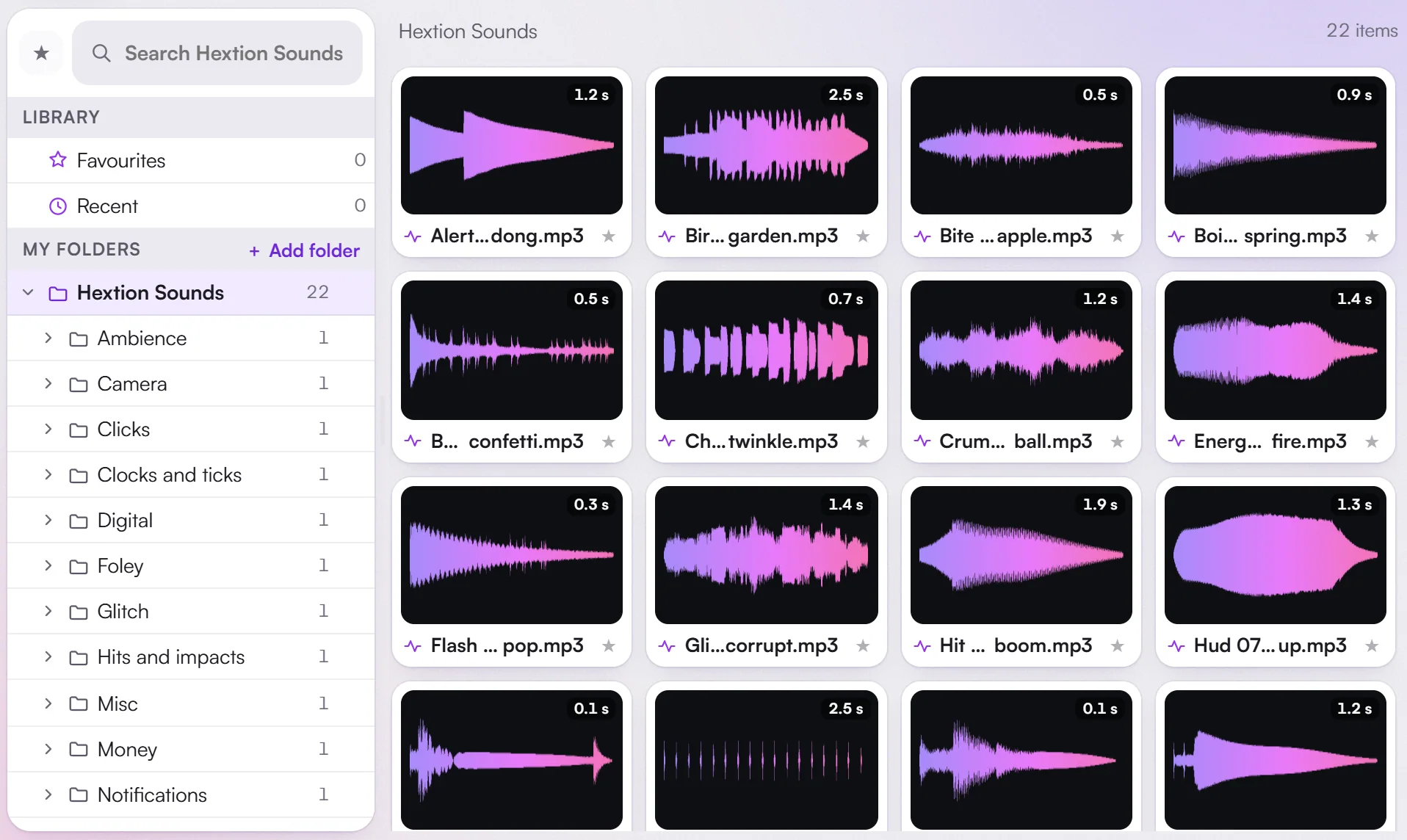This screenshot has width=1407, height=840.
Task: Open the Money folder icon
Action: pyautogui.click(x=79, y=750)
